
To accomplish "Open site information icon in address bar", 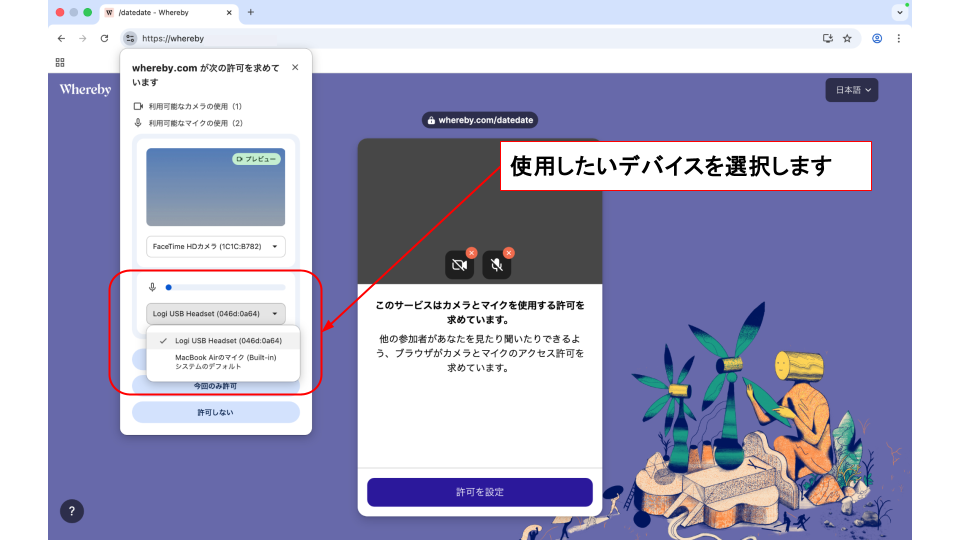I will point(130,38).
